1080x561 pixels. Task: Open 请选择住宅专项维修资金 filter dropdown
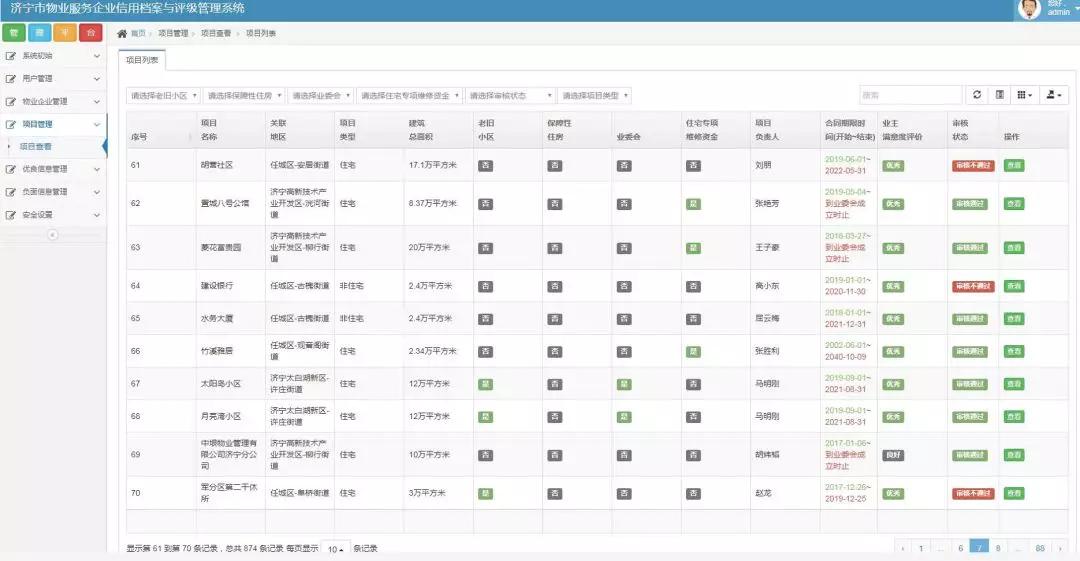409,96
